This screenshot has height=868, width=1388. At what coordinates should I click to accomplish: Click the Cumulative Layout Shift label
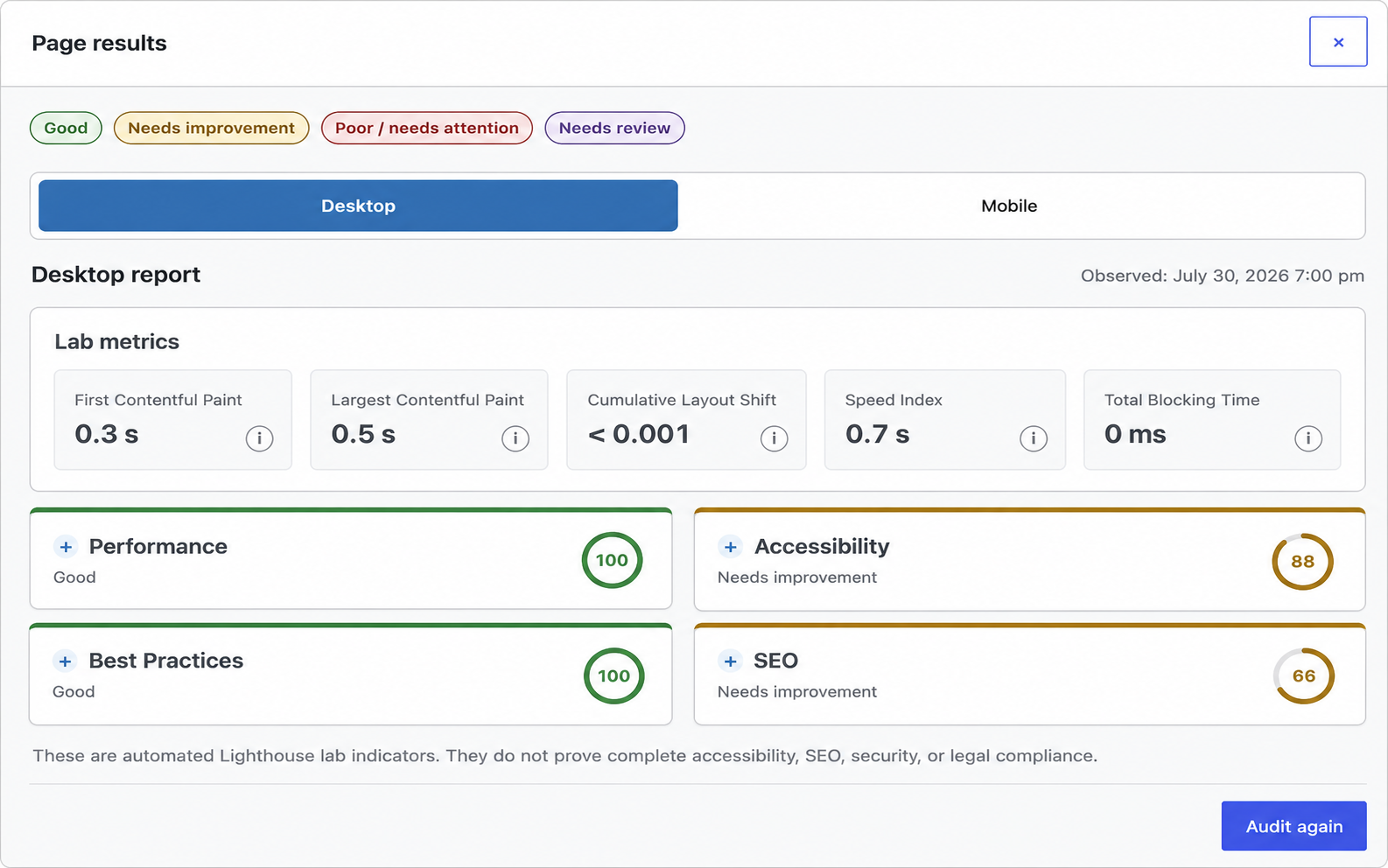682,400
